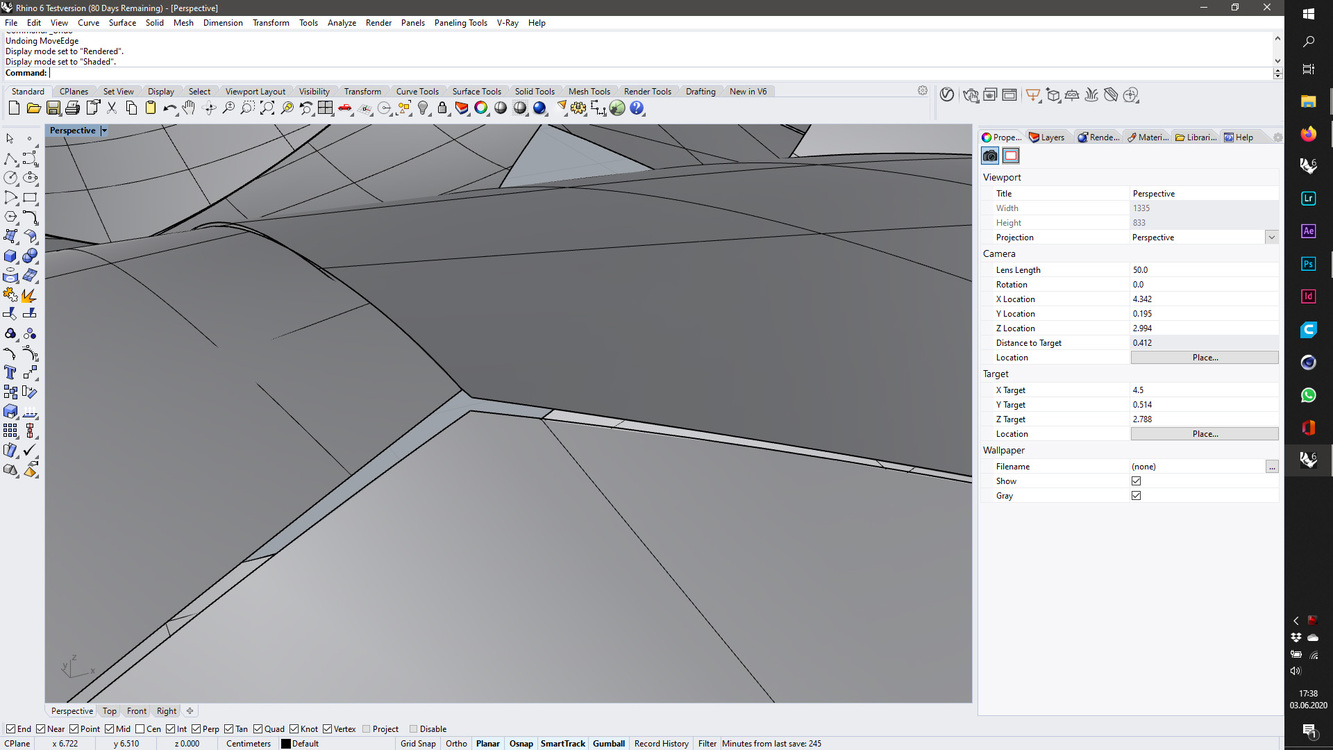Open the Perspective viewport title menu arrow
This screenshot has height=750, width=1333.
[104, 131]
